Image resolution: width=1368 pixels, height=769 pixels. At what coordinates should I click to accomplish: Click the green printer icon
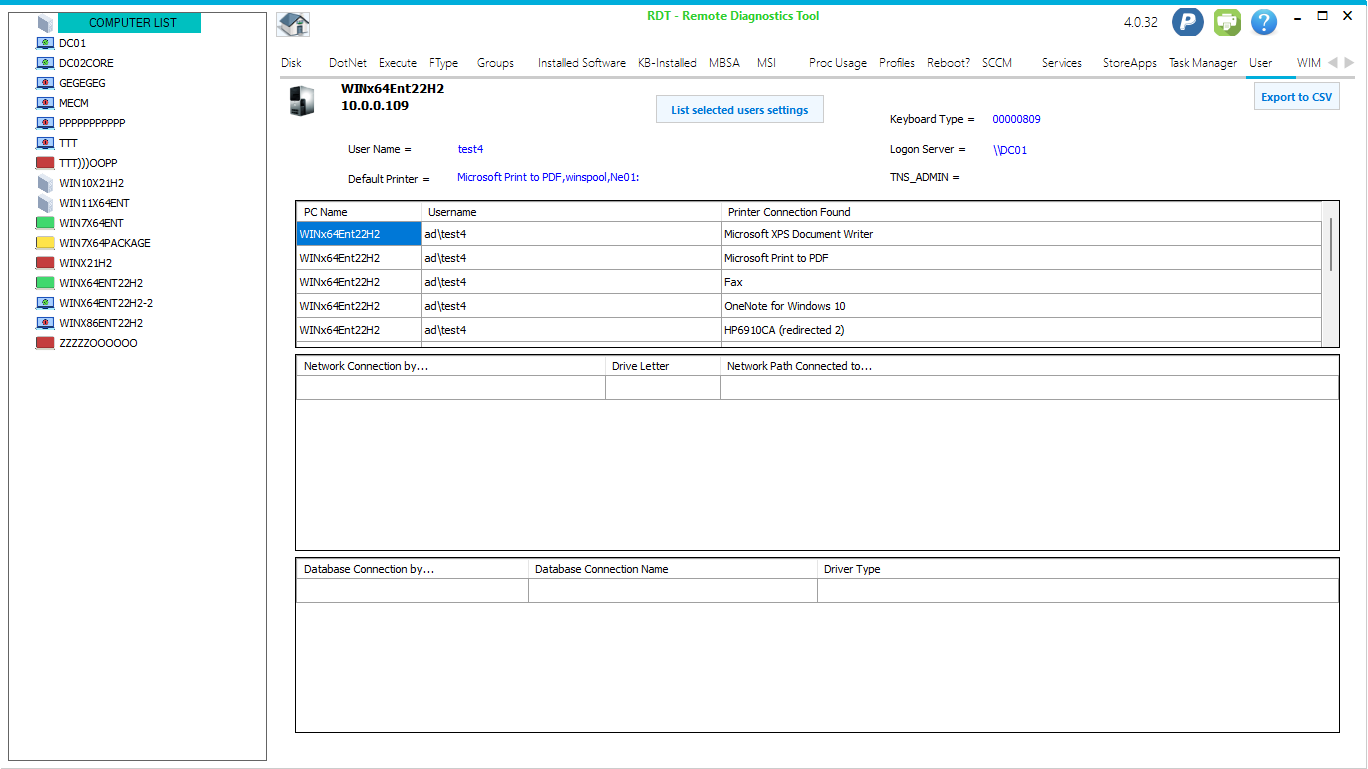pyautogui.click(x=1227, y=22)
